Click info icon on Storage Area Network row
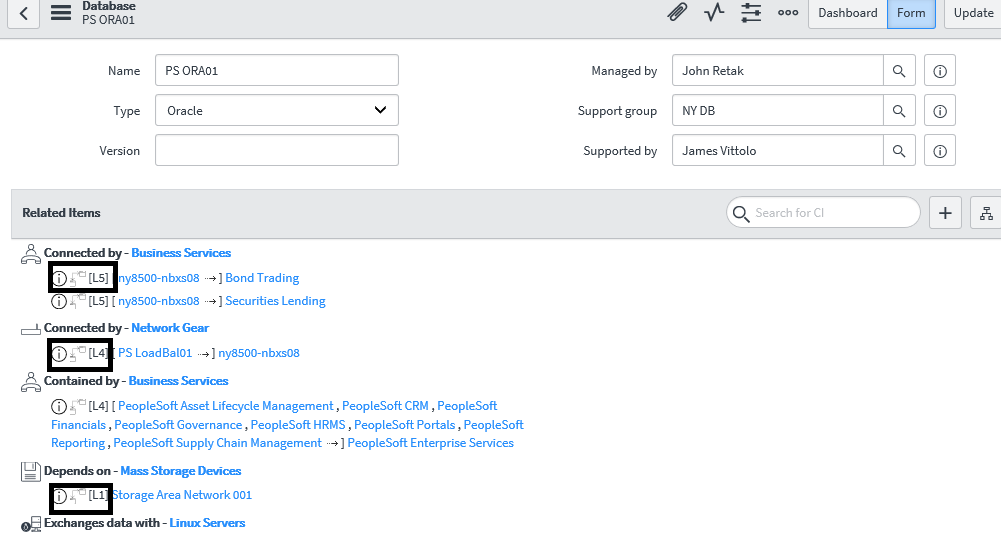Screen dimensions: 1001x534 (x=59, y=496)
